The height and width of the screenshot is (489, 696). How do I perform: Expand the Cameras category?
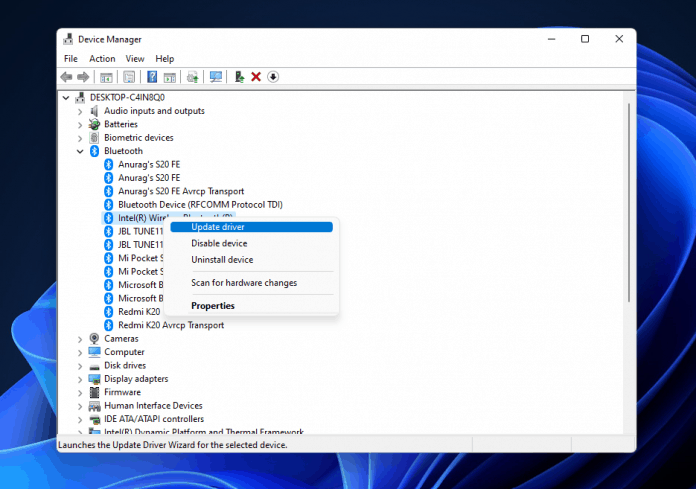[x=80, y=339]
